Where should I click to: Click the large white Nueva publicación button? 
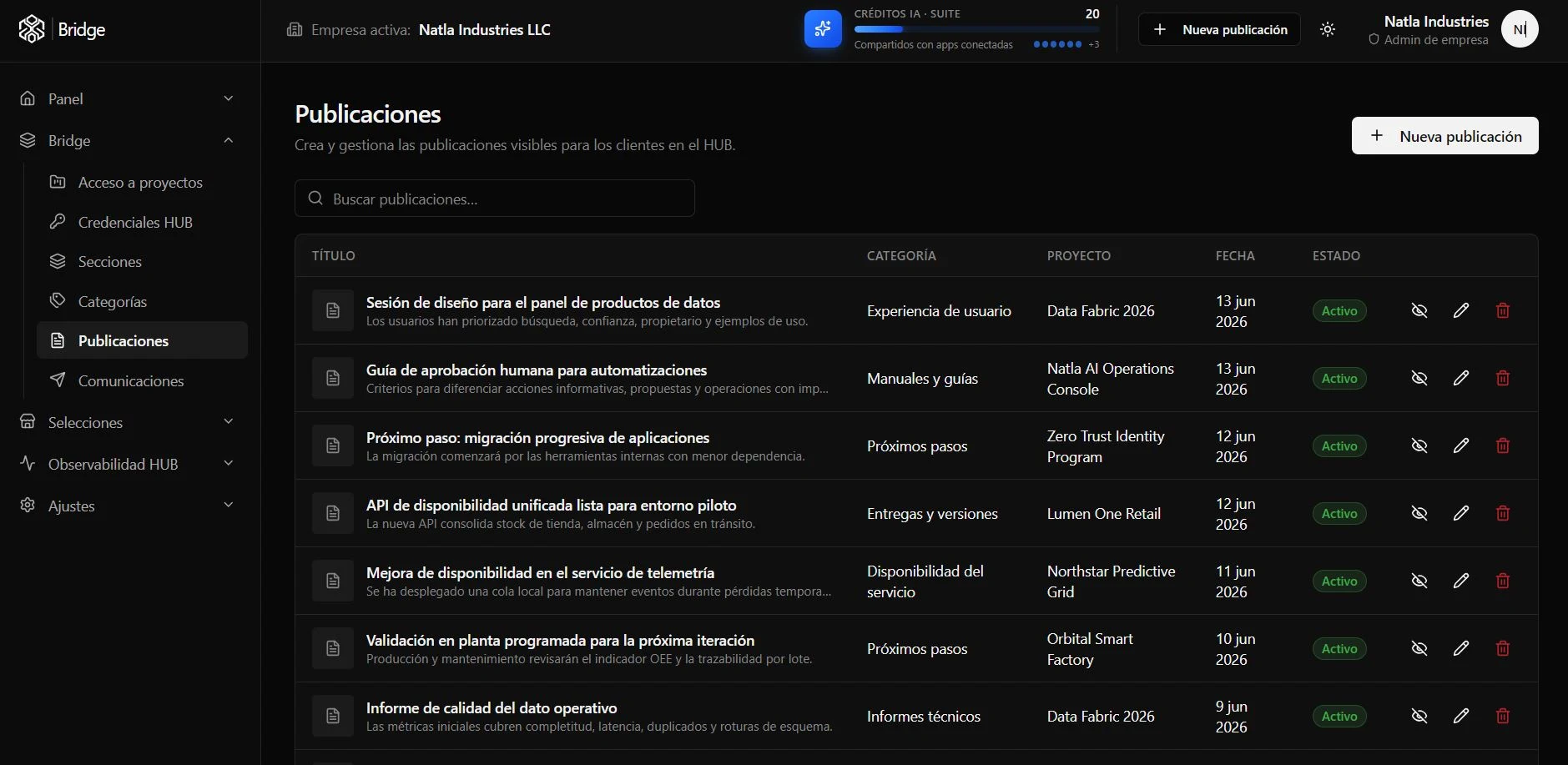click(x=1444, y=136)
